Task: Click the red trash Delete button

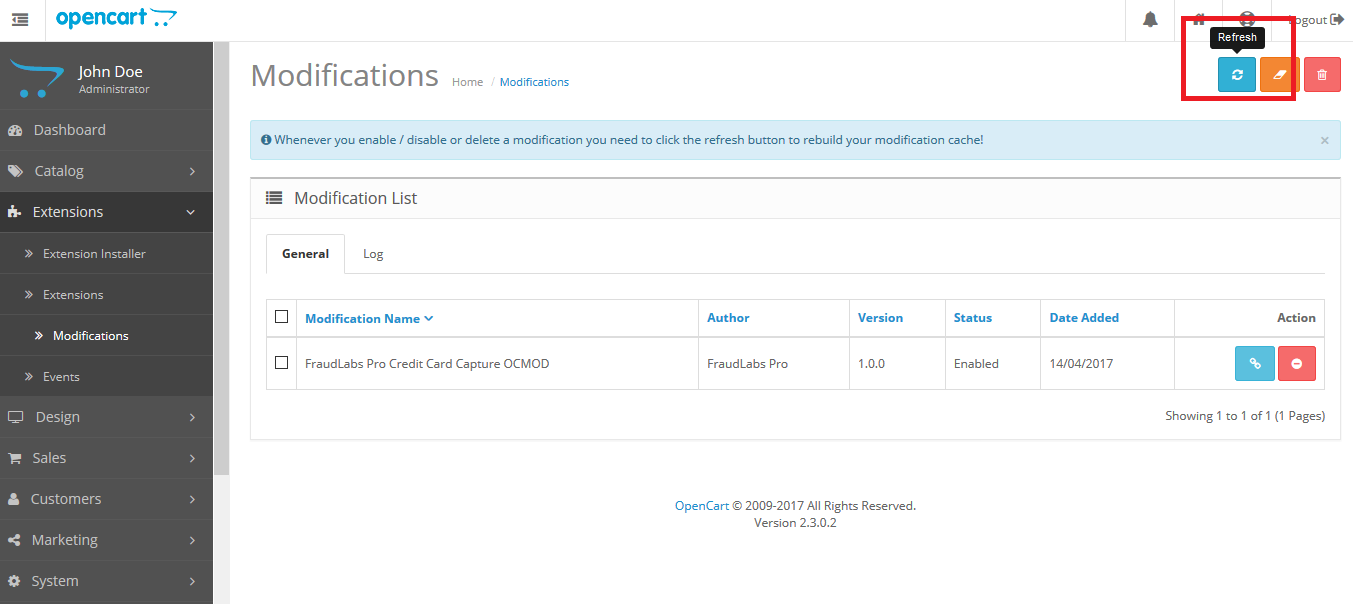Action: pyautogui.click(x=1322, y=75)
